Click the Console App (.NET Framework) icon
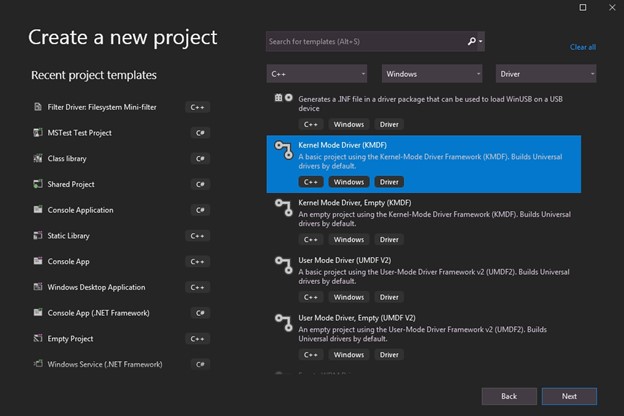 click(38, 312)
